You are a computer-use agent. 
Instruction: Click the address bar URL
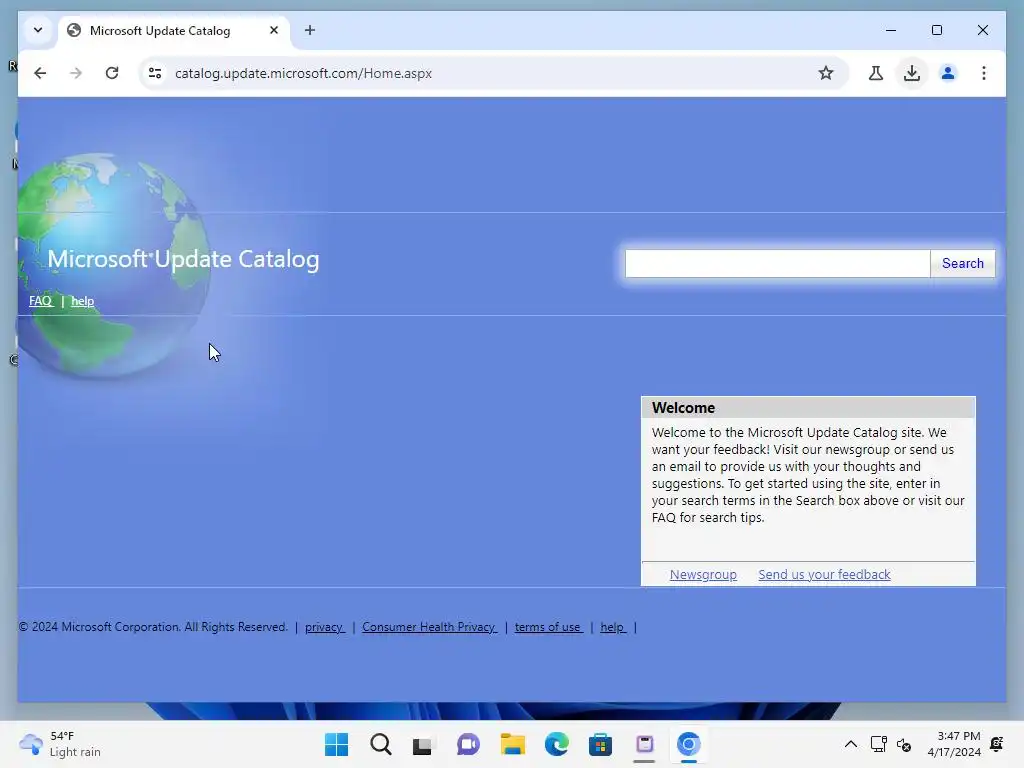(303, 73)
